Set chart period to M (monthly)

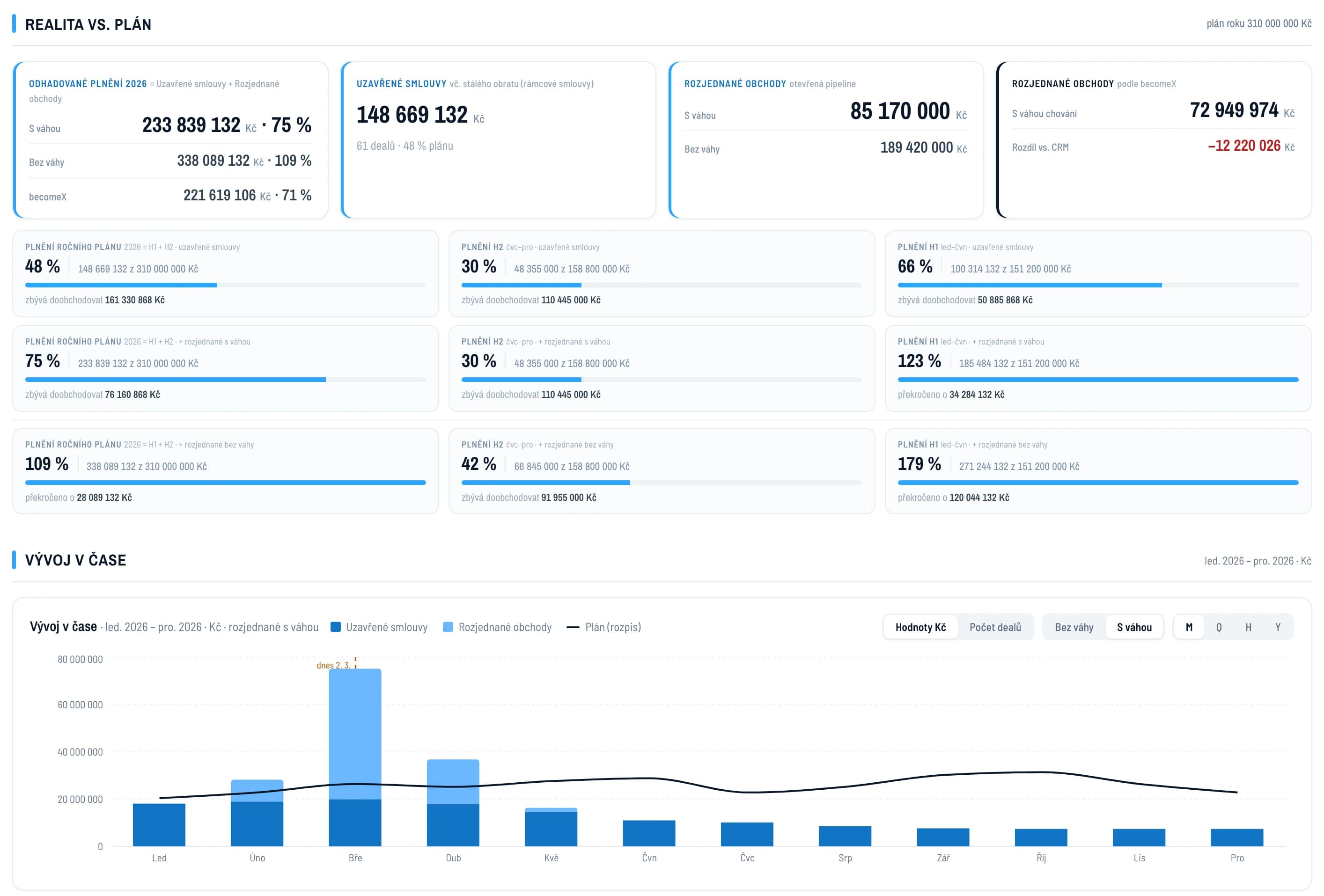click(1188, 627)
